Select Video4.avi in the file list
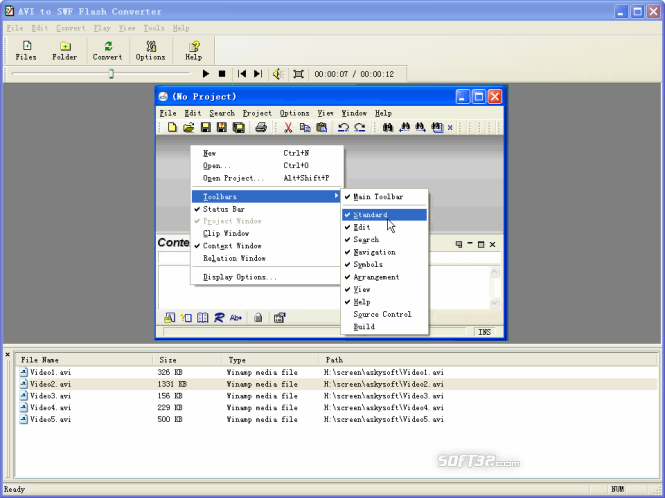Image resolution: width=665 pixels, height=498 pixels. 338,408
